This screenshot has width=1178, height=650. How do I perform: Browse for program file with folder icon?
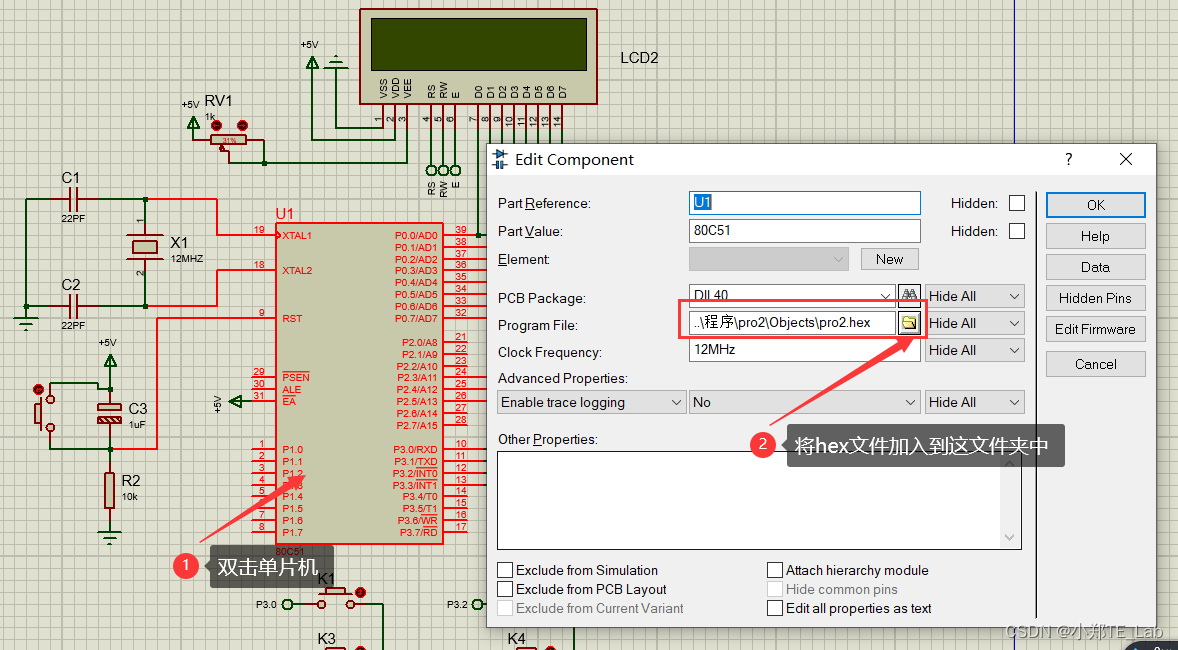pos(909,323)
